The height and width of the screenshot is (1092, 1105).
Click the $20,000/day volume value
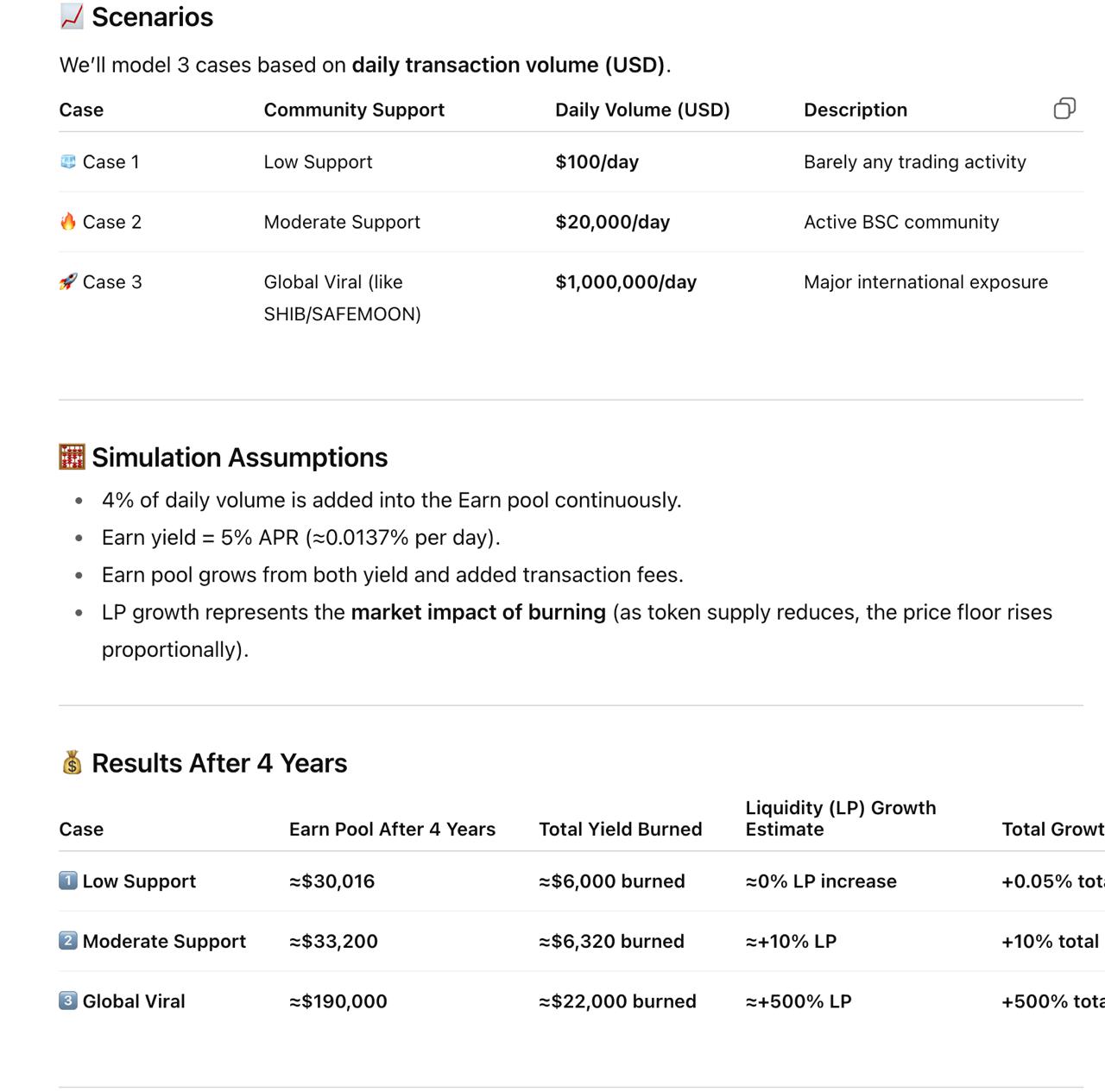612,222
